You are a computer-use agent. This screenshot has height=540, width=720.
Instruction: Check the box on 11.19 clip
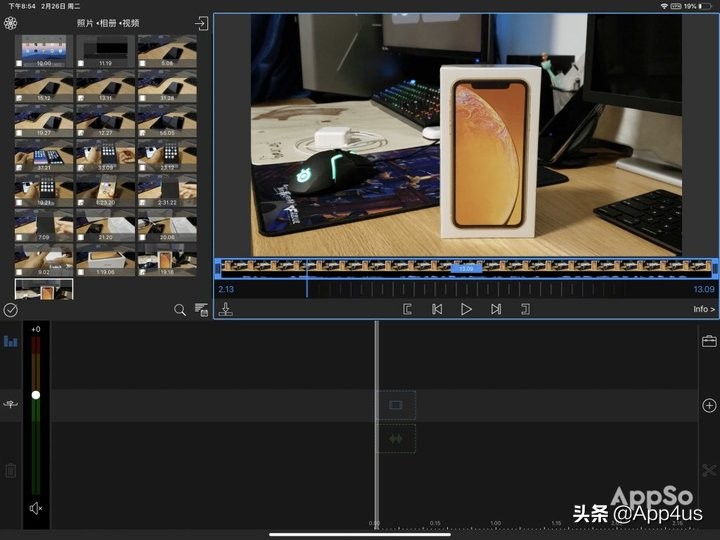point(81,63)
